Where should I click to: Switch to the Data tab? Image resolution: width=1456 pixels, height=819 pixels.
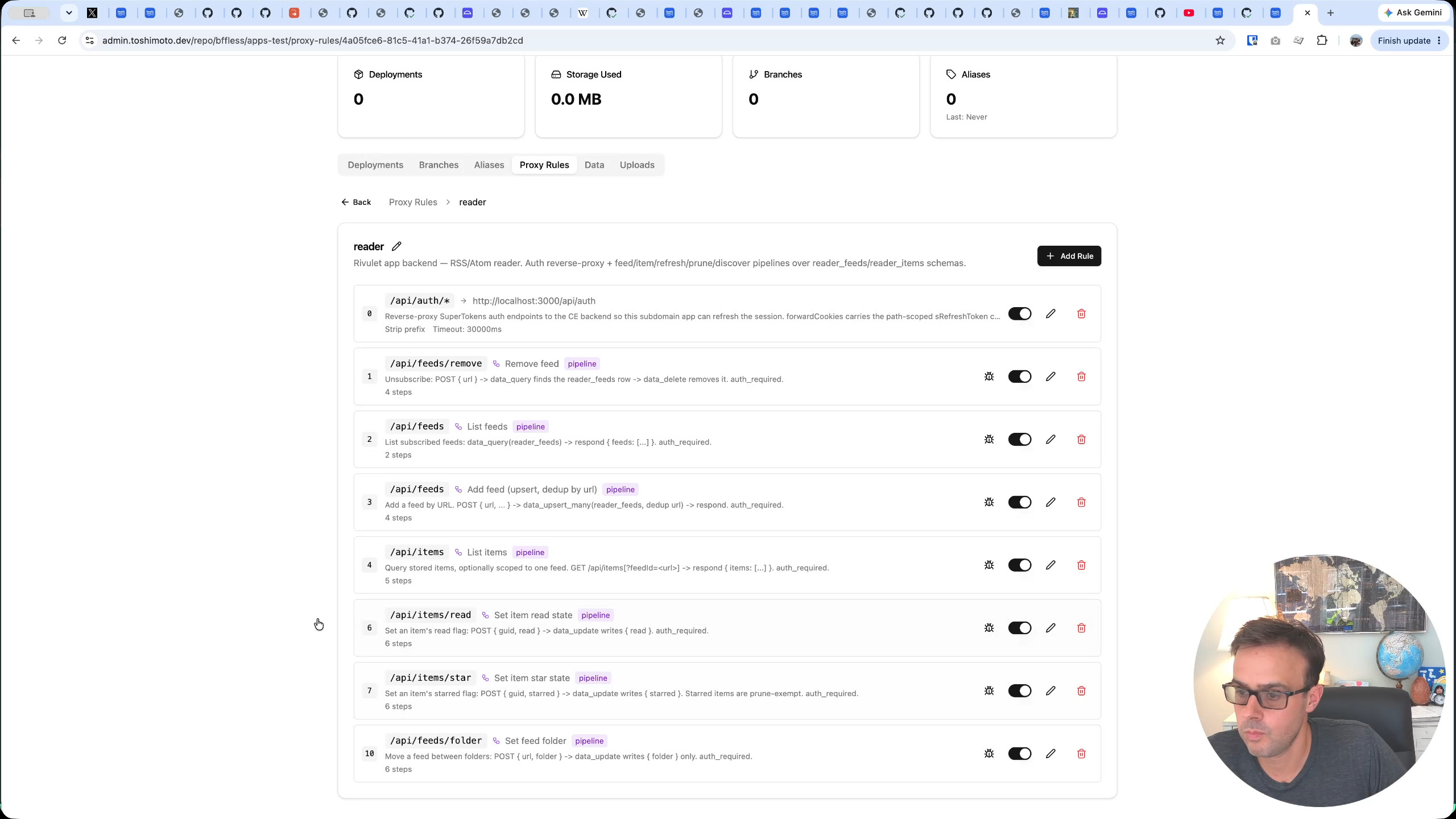(x=594, y=165)
